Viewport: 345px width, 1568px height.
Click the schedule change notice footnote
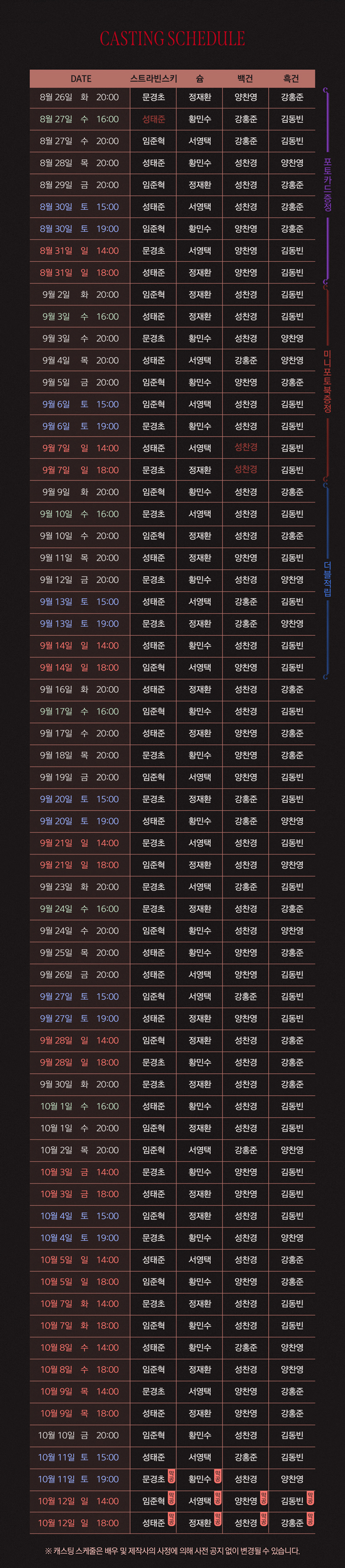pyautogui.click(x=172, y=1551)
